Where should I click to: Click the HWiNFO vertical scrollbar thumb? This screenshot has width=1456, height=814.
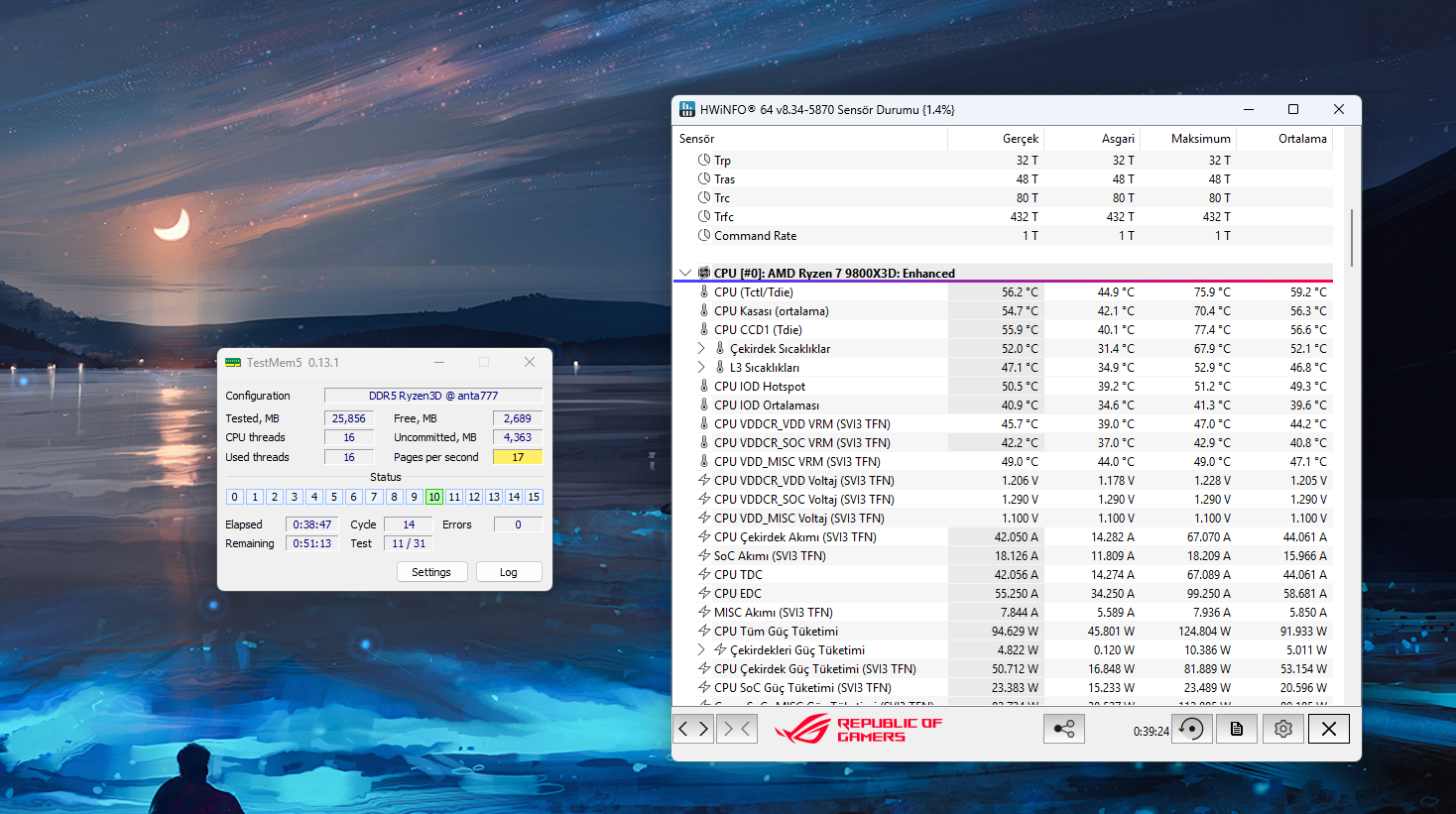[1351, 237]
